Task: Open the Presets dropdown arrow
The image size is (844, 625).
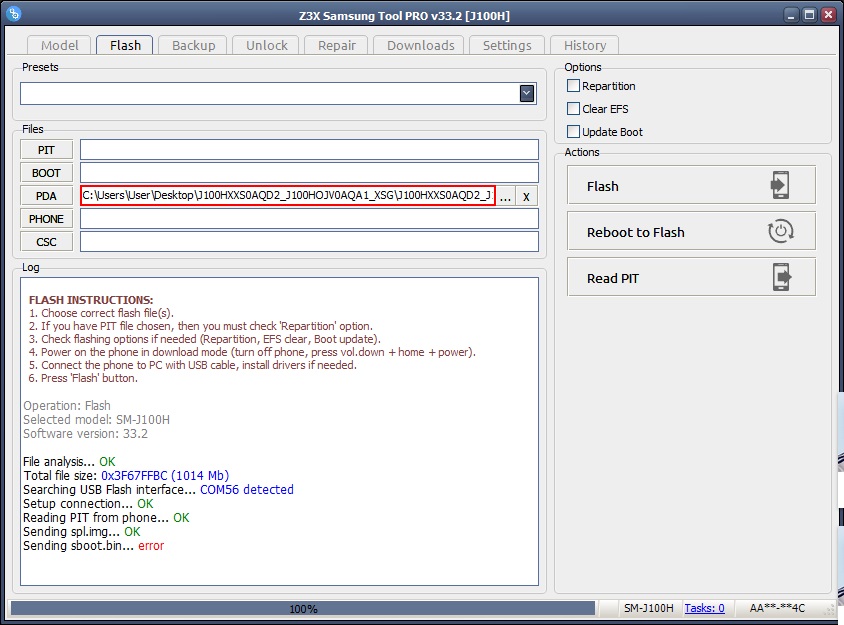Action: pyautogui.click(x=527, y=94)
